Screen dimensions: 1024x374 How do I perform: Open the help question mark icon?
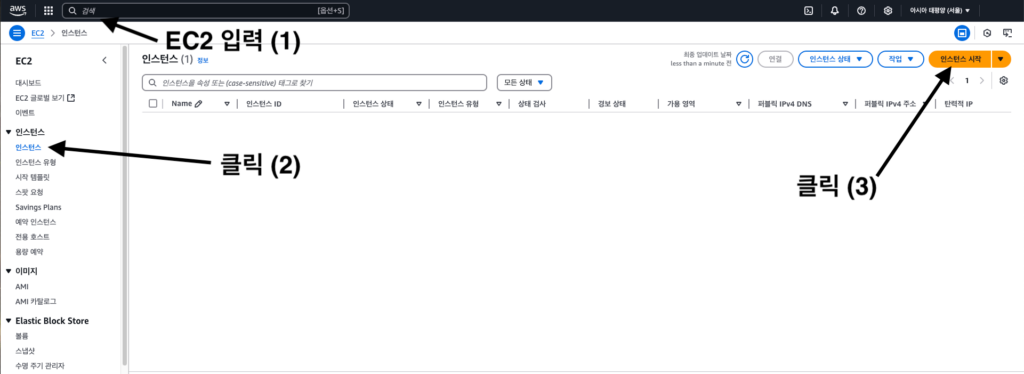coord(861,10)
